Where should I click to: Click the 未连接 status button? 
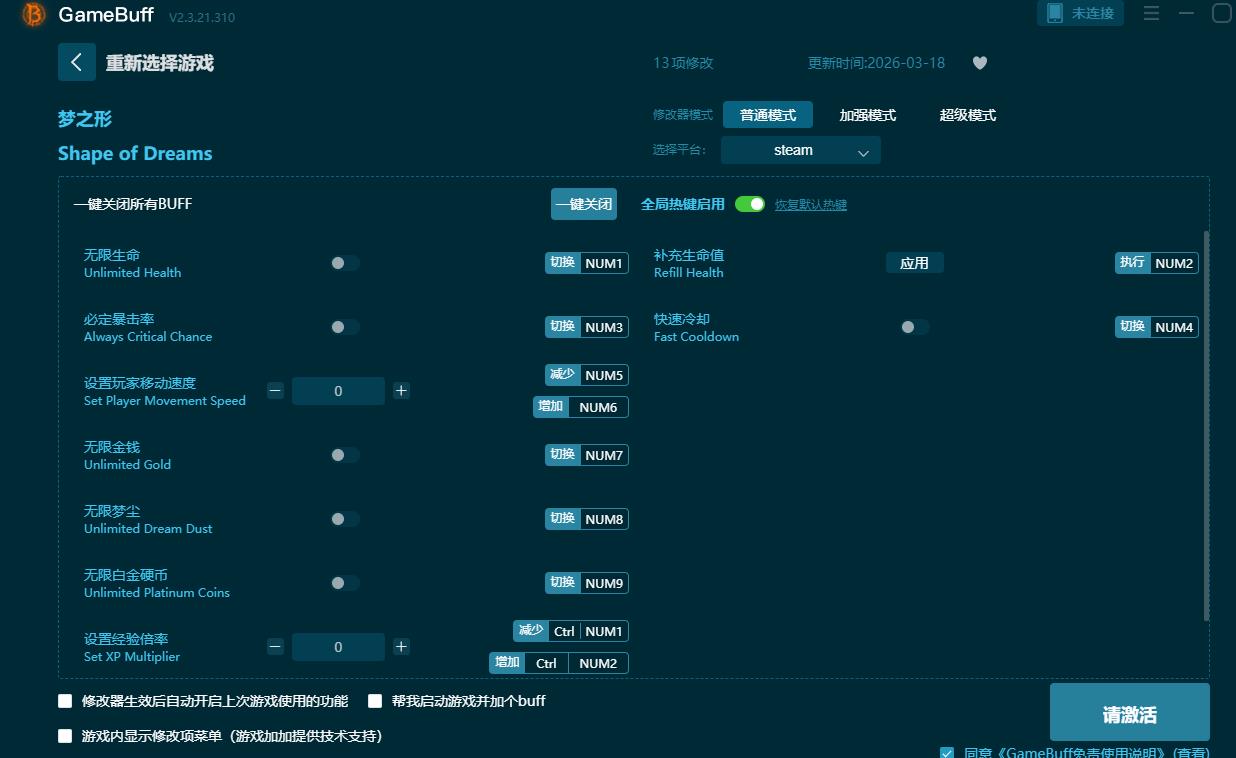point(1081,13)
